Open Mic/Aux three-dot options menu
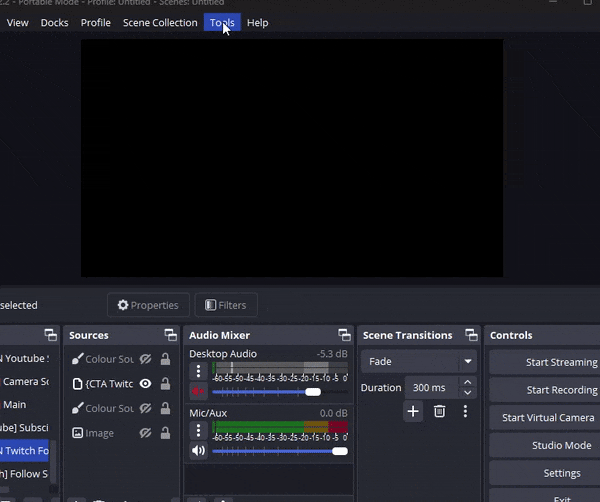Screen dimensions: 600x502 tap(198, 430)
